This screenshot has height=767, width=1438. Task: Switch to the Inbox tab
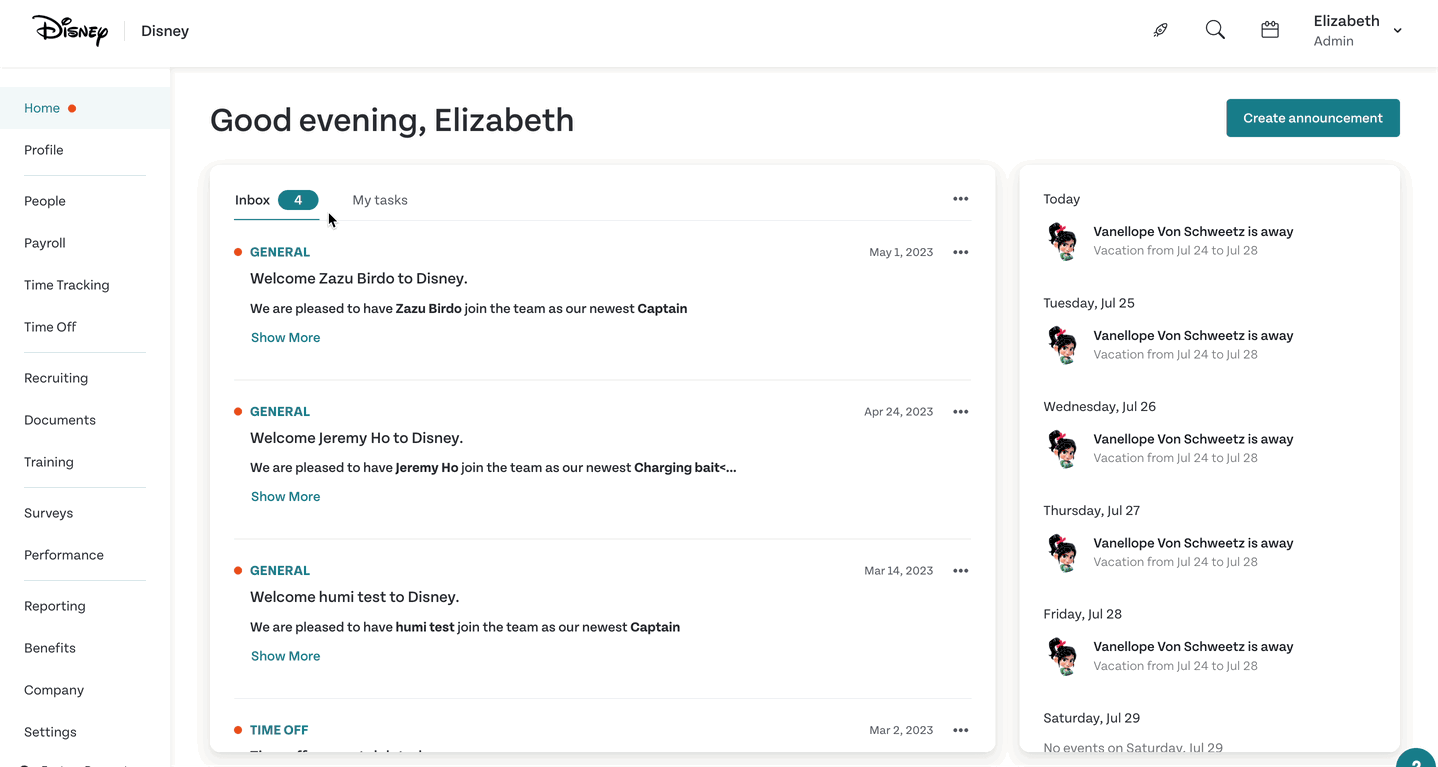[276, 200]
